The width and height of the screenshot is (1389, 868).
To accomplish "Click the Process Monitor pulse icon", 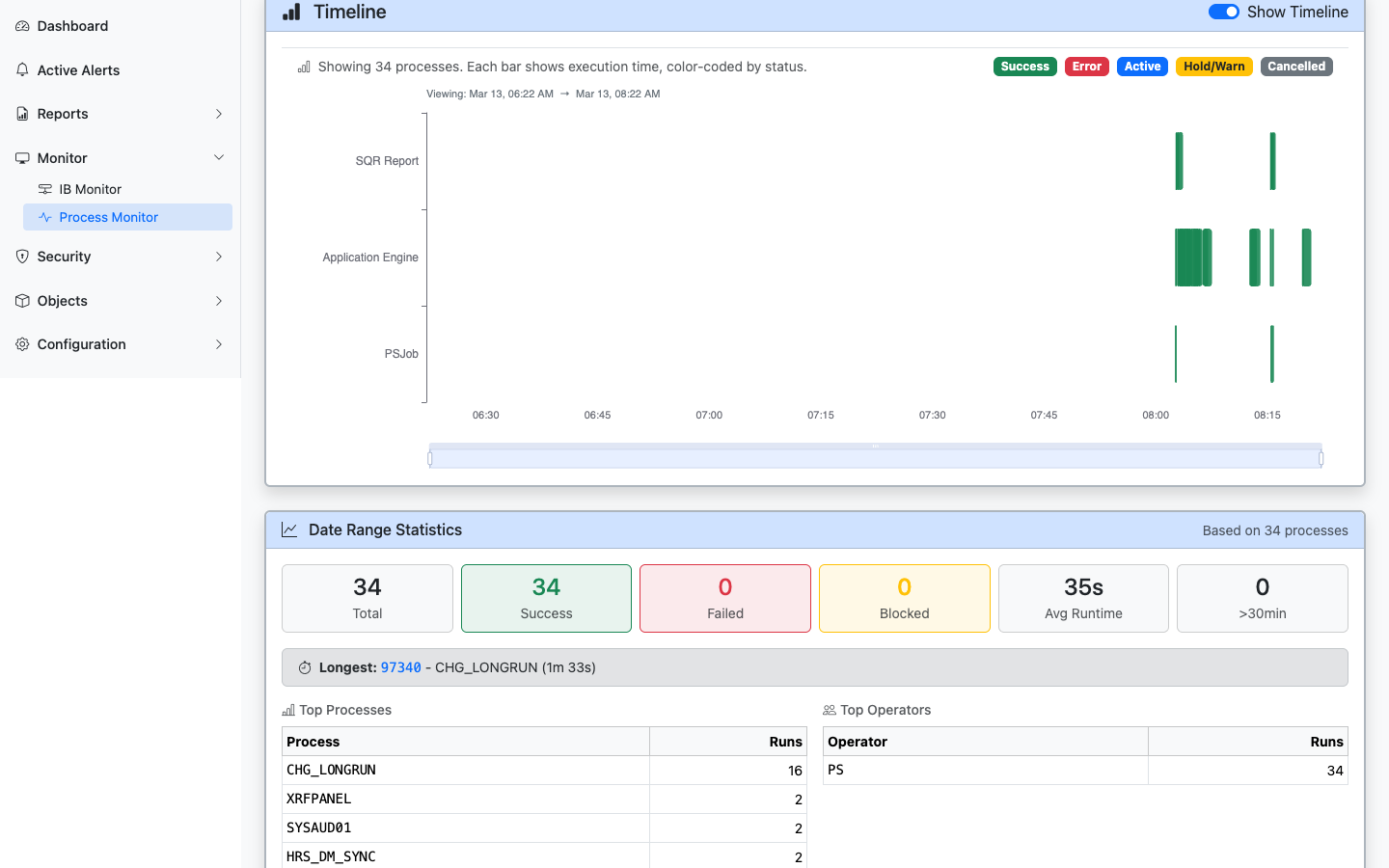I will (x=45, y=217).
